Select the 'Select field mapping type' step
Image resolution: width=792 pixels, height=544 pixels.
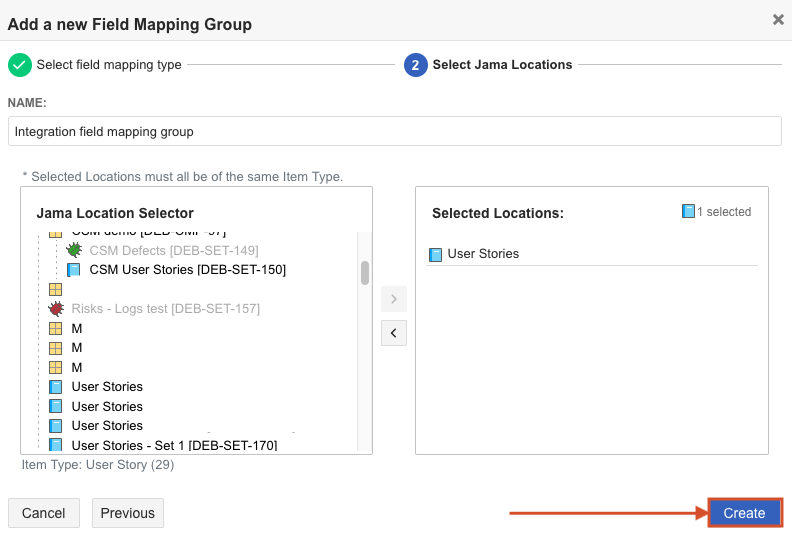click(109, 65)
